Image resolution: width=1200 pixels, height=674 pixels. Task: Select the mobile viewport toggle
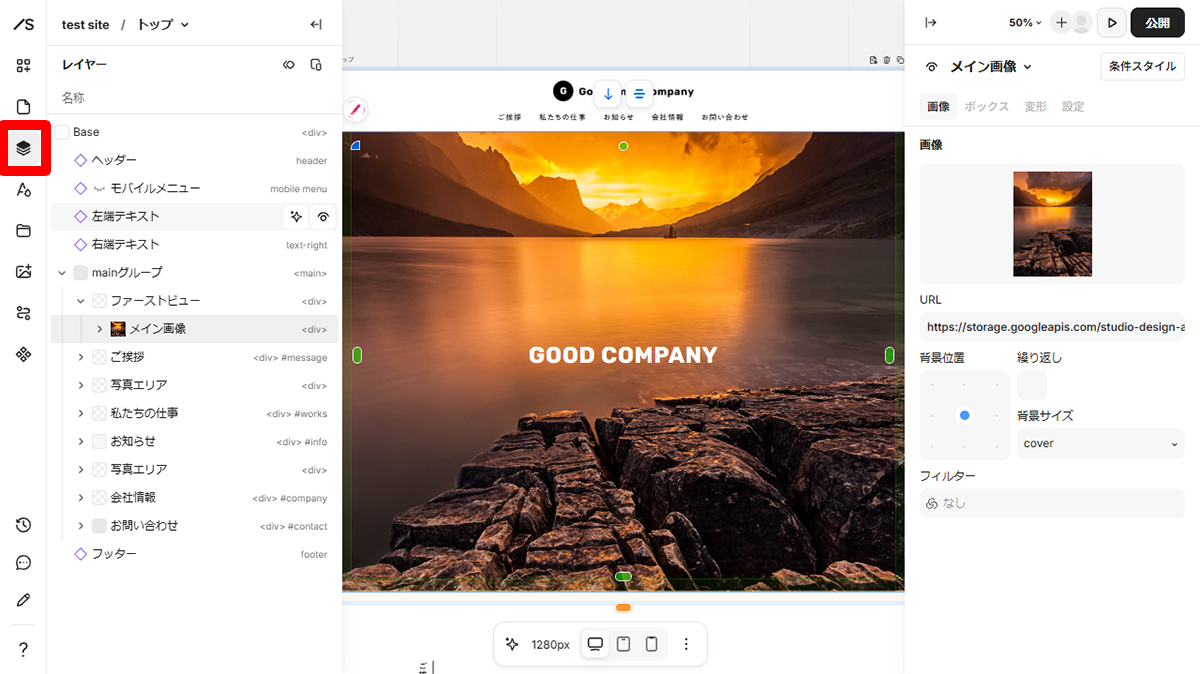pos(652,644)
